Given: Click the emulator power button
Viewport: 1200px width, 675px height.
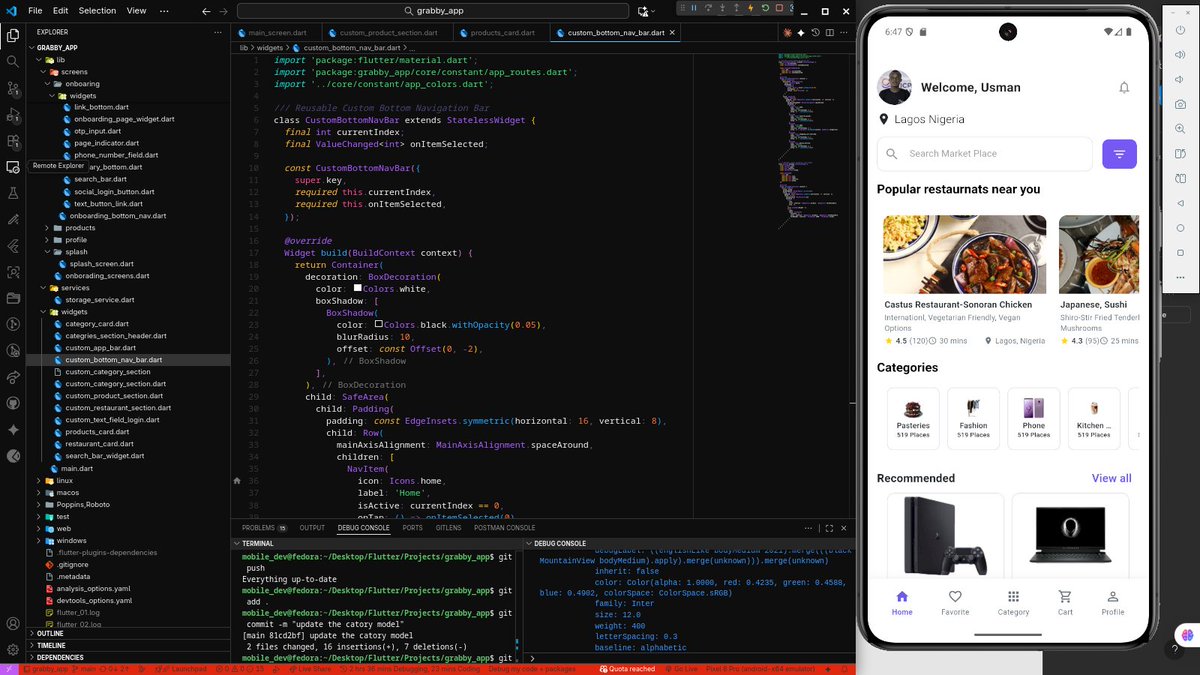Looking at the screenshot, I should tap(1181, 29).
